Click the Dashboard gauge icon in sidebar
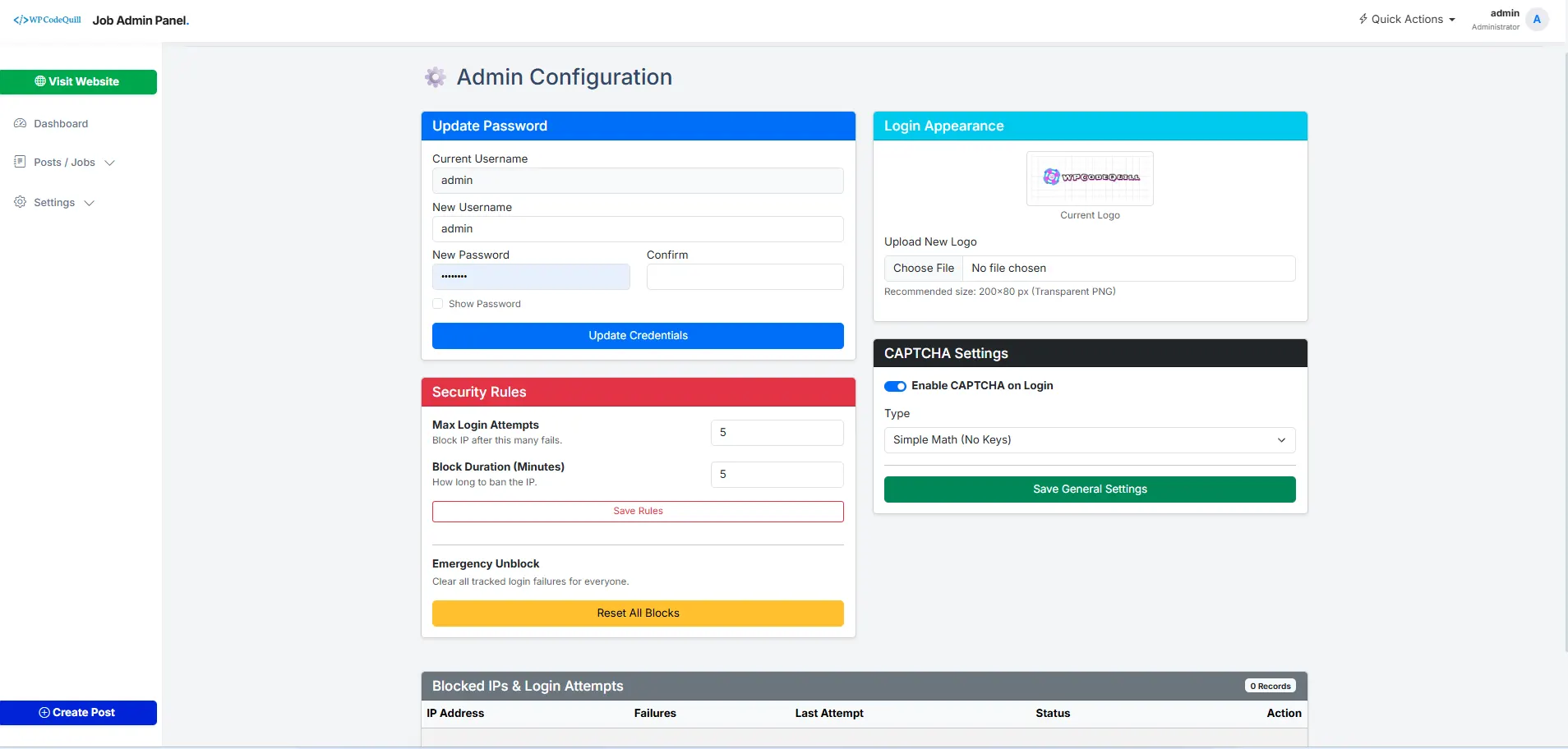 point(21,123)
